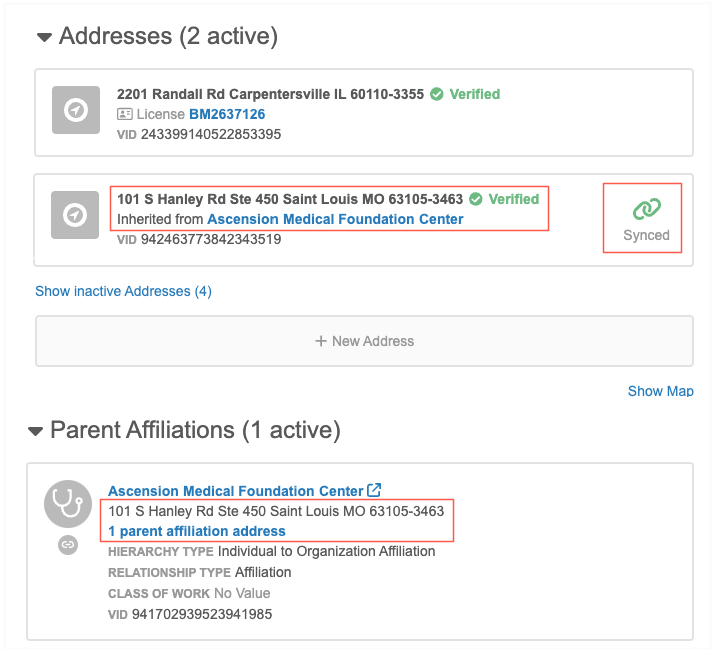Click the Verified checkmark on Randall Rd address
Viewport: 714px width, 649px height.
pyautogui.click(x=436, y=94)
